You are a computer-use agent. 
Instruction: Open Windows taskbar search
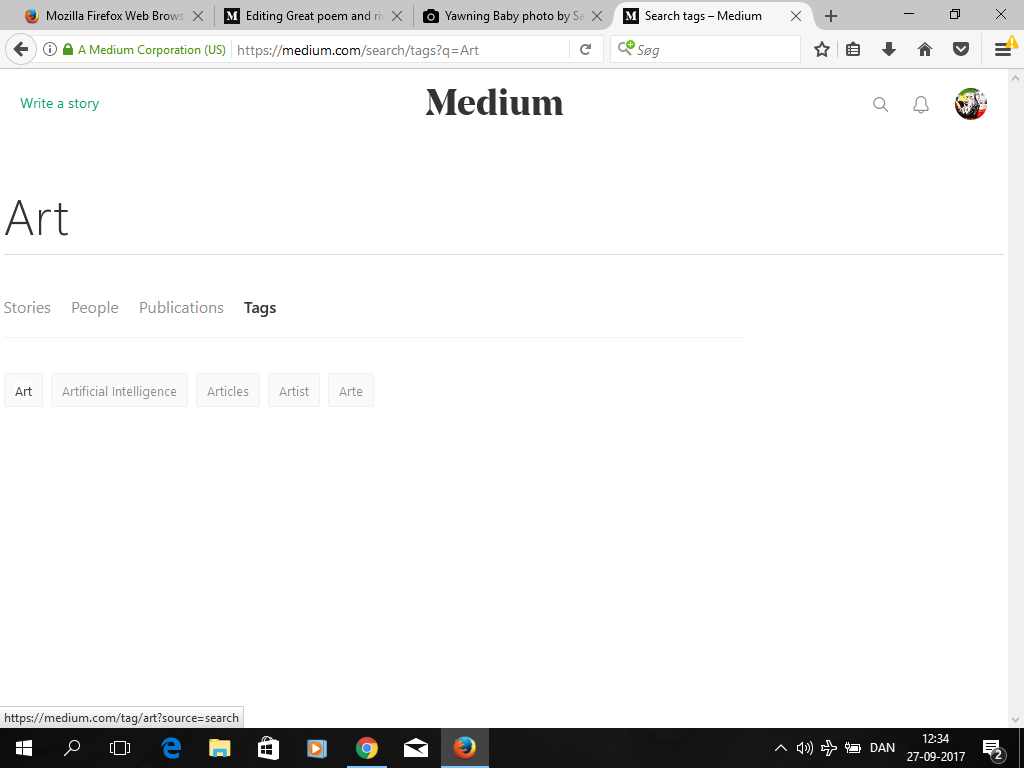(72, 748)
